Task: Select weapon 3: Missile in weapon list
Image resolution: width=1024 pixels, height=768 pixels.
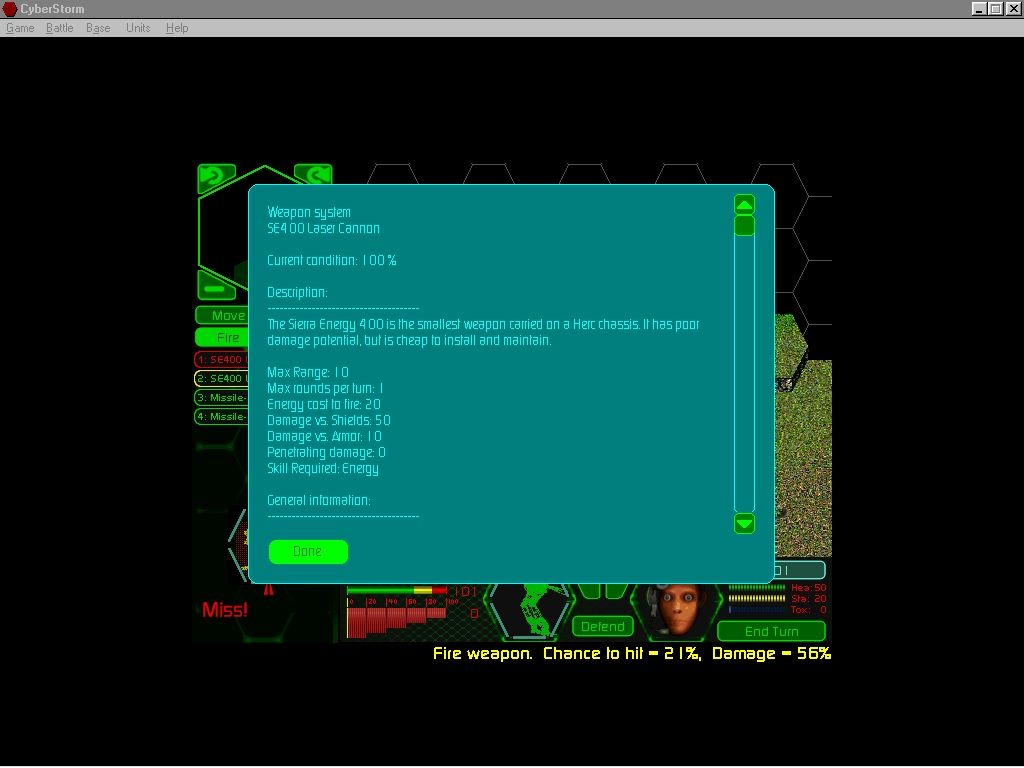Action: coord(221,398)
